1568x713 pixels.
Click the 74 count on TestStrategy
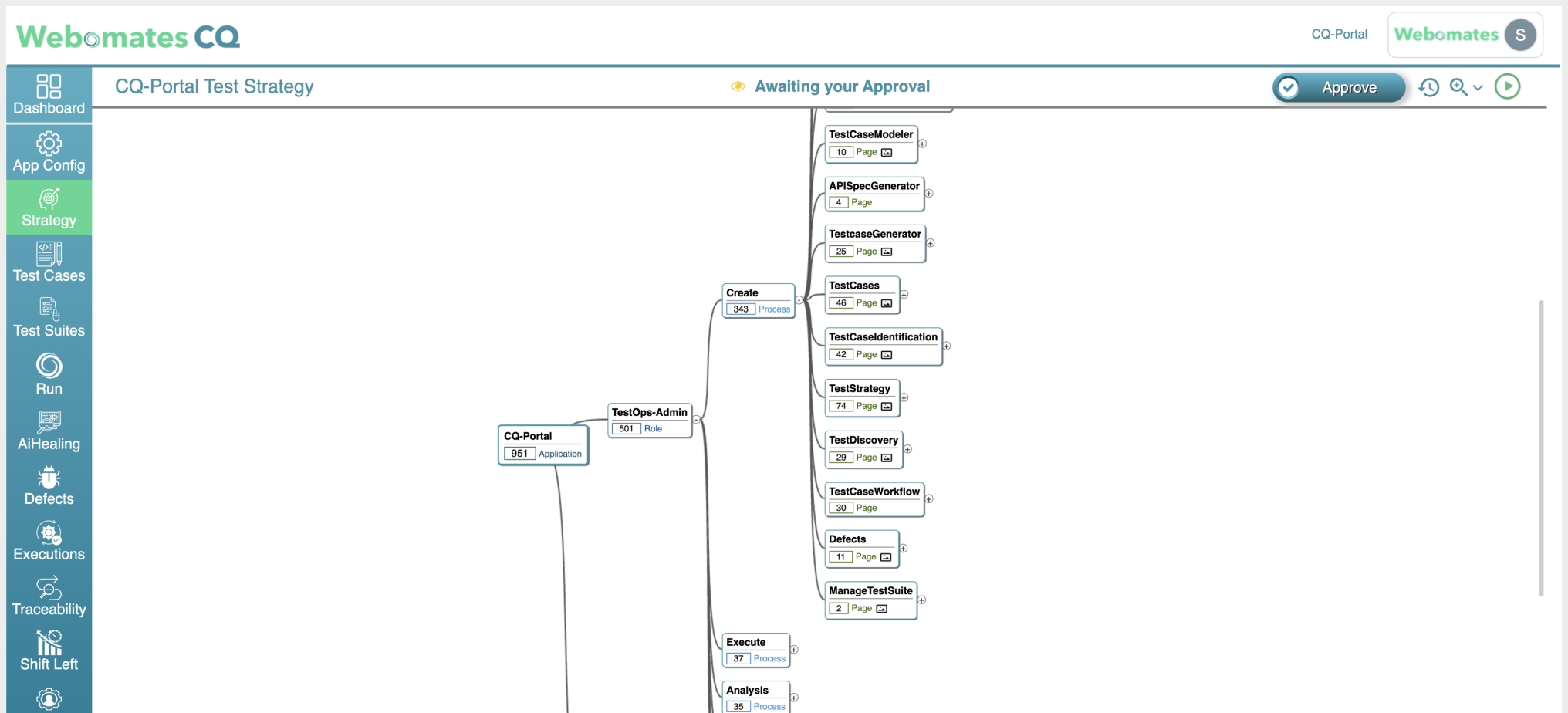click(841, 407)
